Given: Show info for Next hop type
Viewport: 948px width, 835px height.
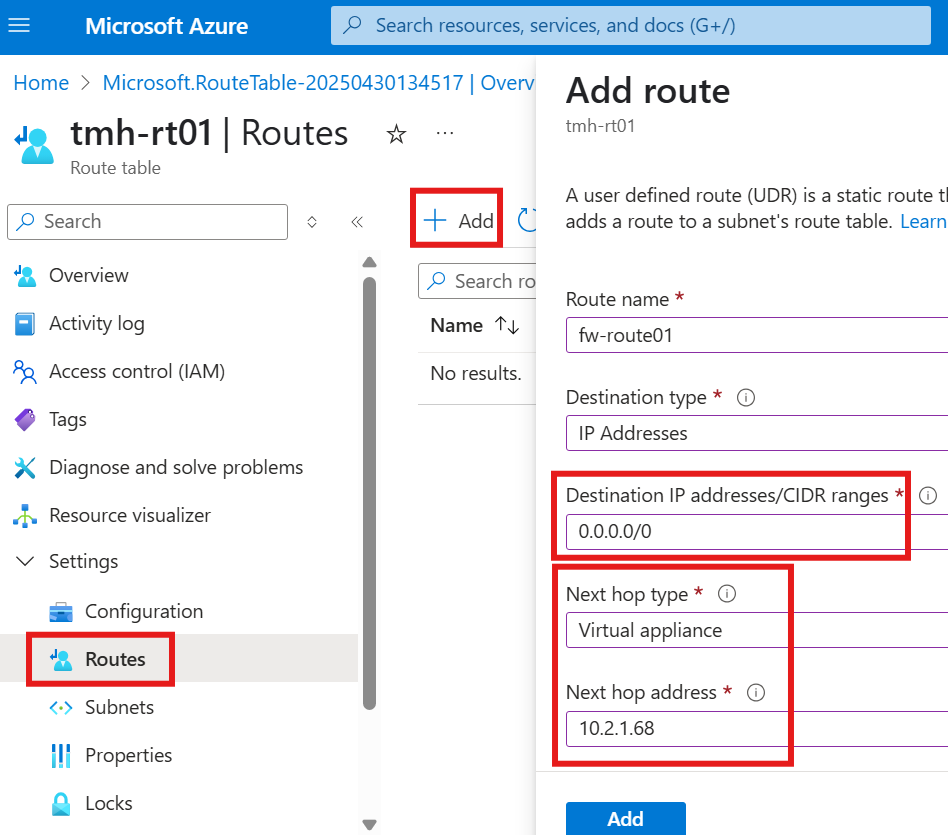Looking at the screenshot, I should click(727, 594).
